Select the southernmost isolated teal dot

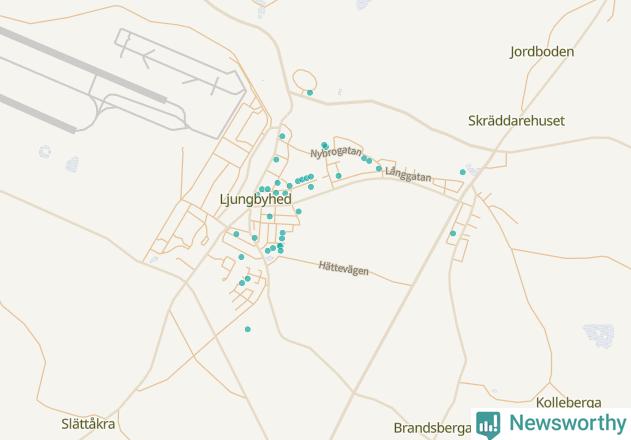248,329
